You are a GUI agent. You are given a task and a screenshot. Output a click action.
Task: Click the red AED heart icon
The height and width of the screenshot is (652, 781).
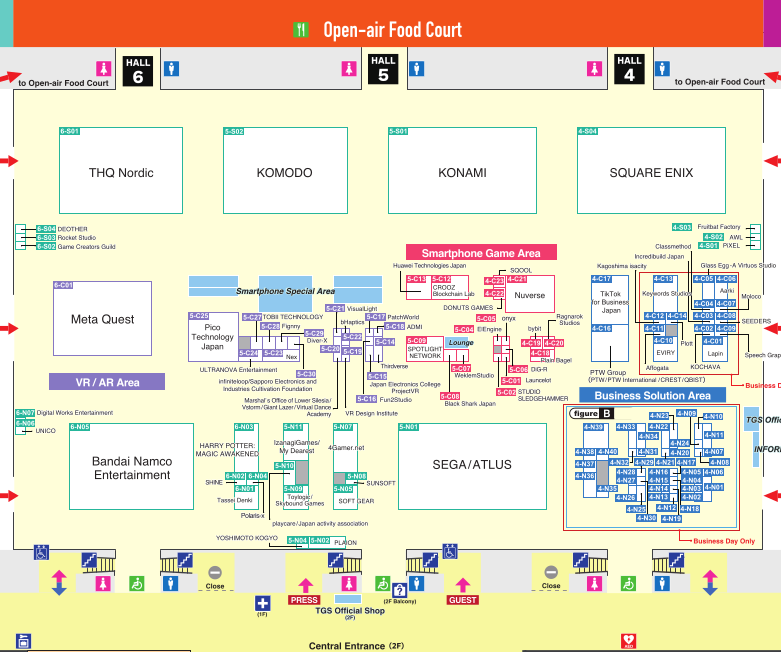pos(629,641)
